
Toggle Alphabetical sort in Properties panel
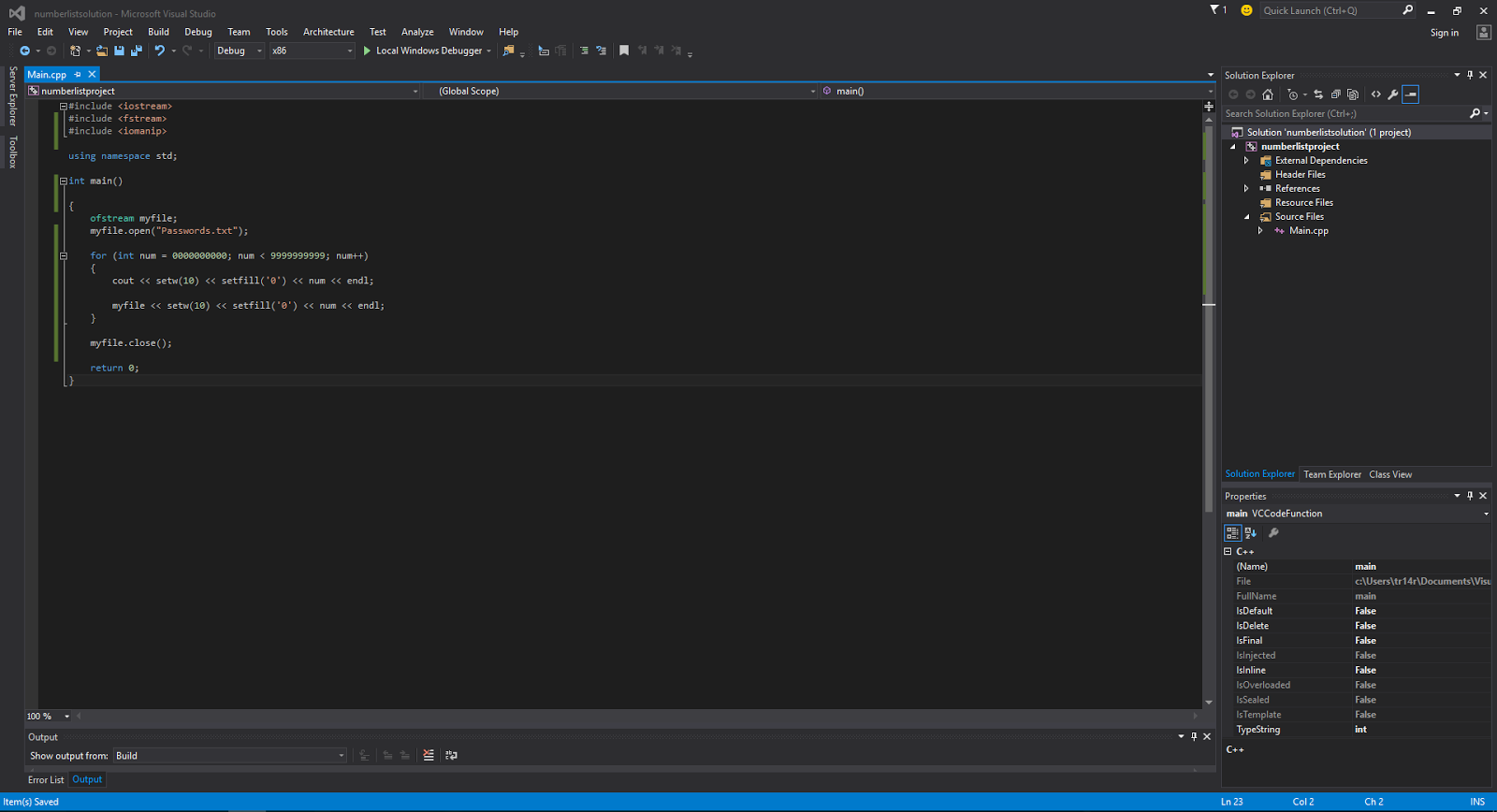(x=1251, y=533)
